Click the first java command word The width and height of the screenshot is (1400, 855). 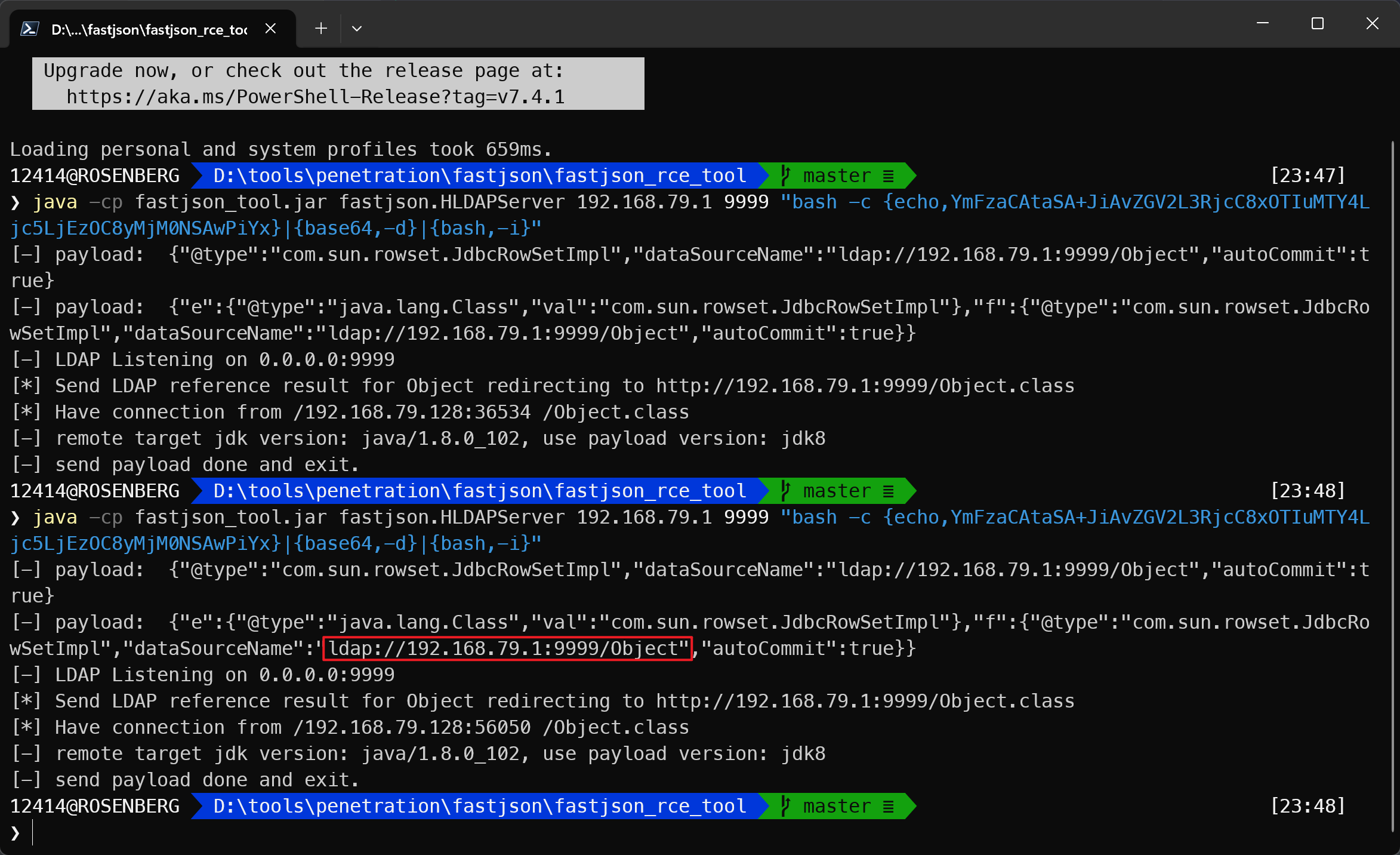(55, 202)
